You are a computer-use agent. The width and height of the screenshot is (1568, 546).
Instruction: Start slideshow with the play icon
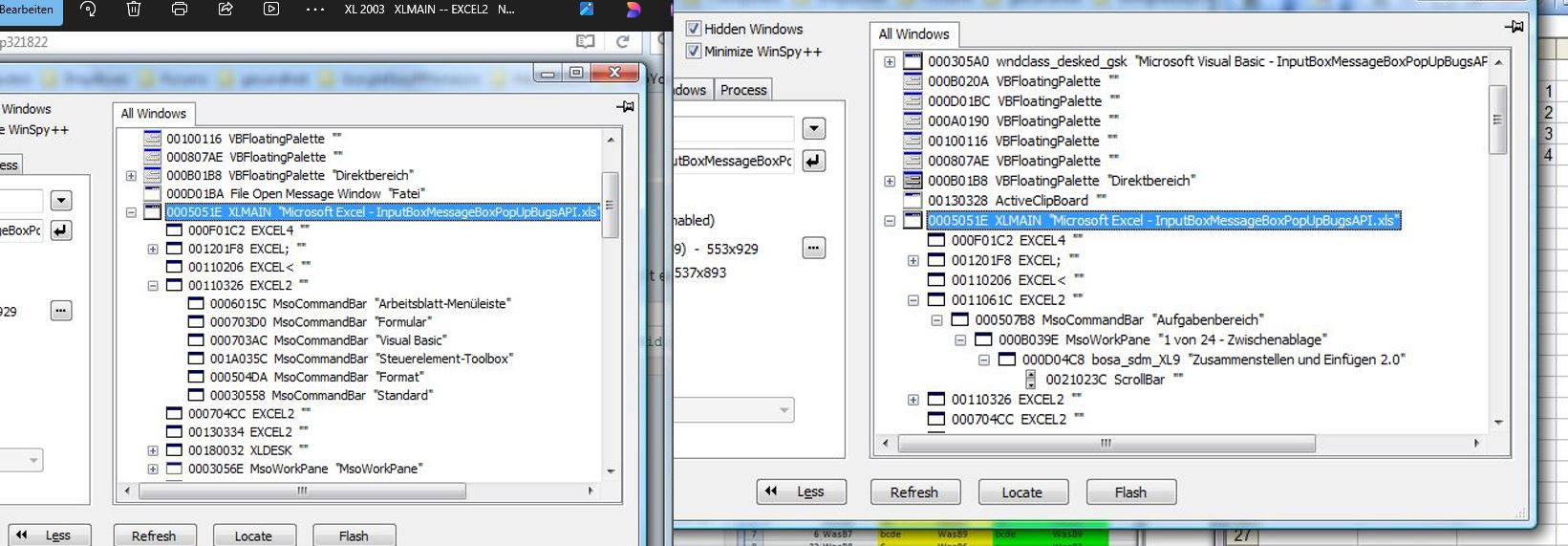pos(271,10)
